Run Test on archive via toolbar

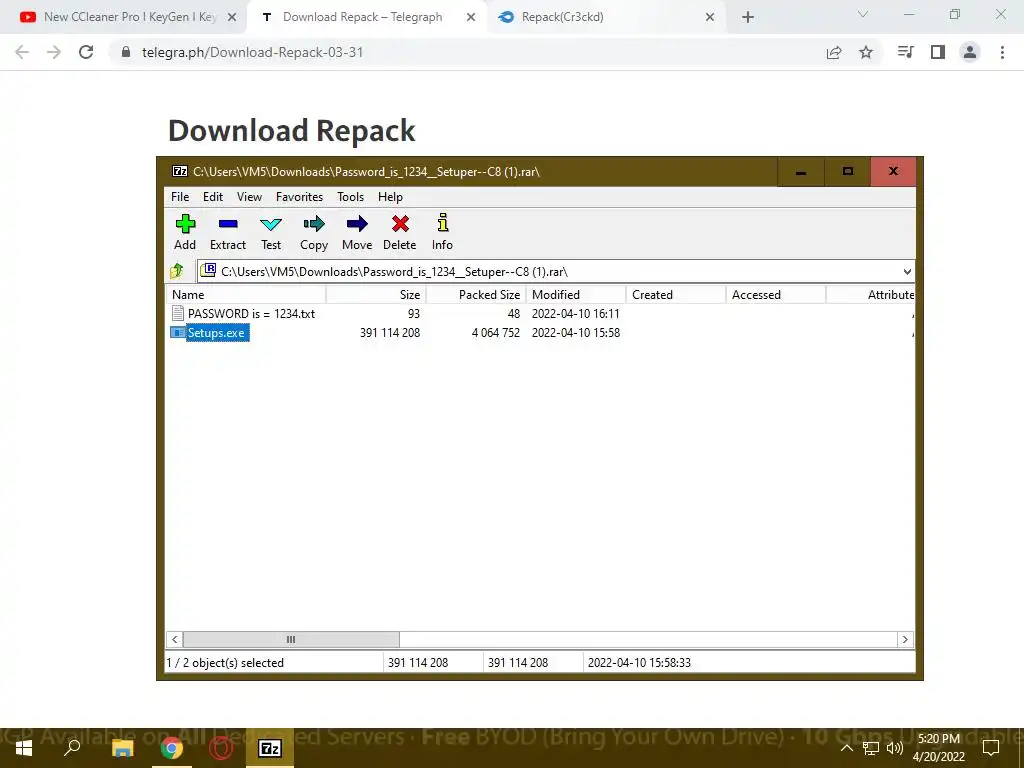[x=271, y=225]
